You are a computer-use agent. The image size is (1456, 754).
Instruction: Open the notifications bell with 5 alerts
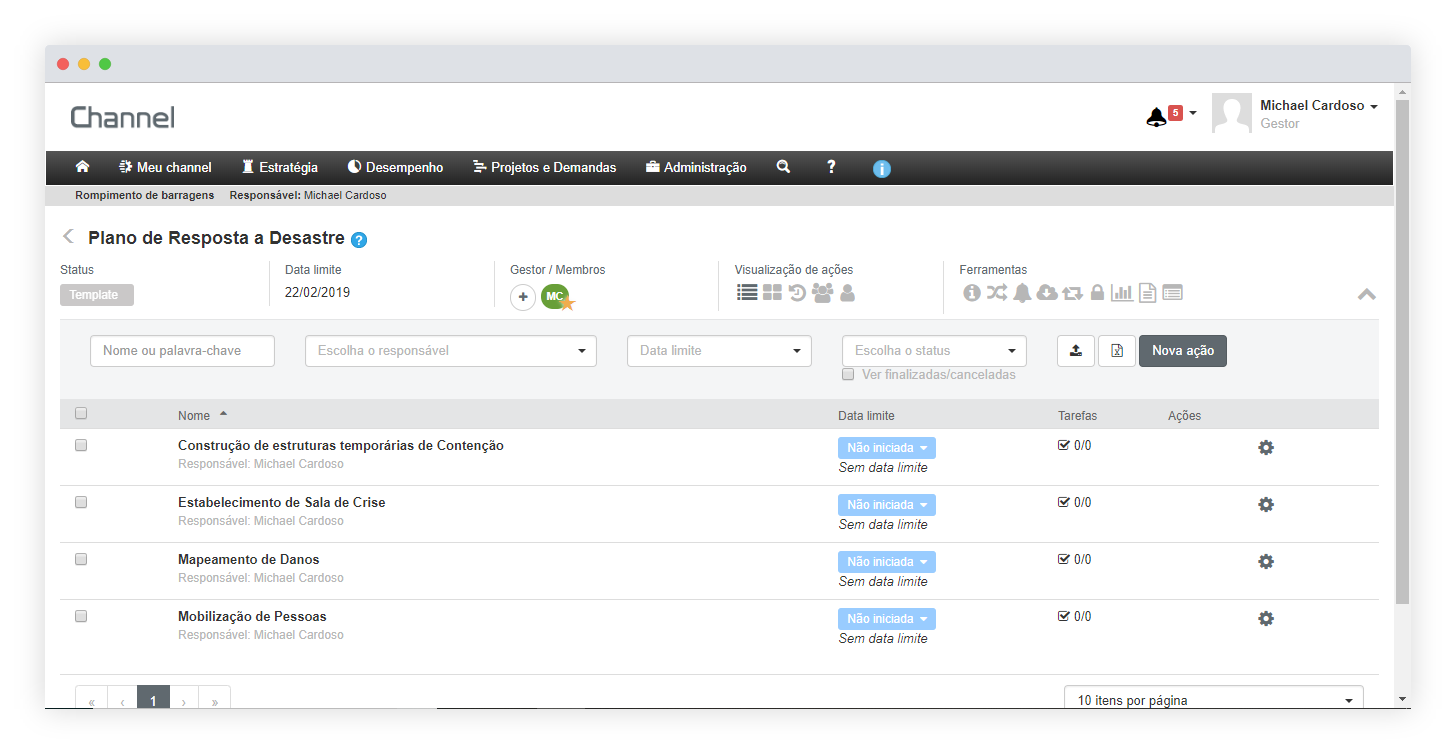pos(1156,116)
